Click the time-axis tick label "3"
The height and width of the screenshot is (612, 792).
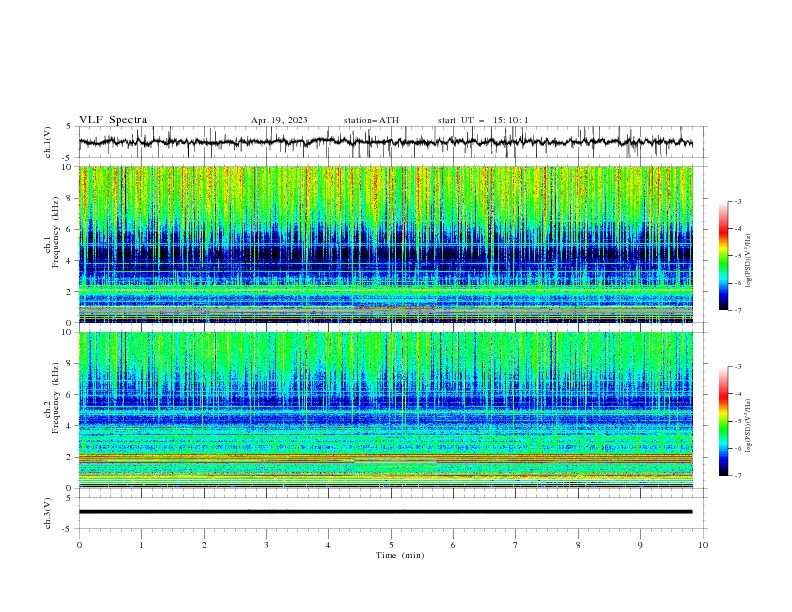pyautogui.click(x=266, y=545)
